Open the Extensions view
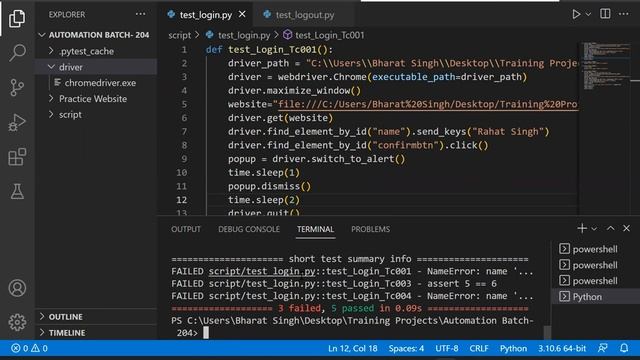This screenshot has height=360, width=640. click(17, 157)
